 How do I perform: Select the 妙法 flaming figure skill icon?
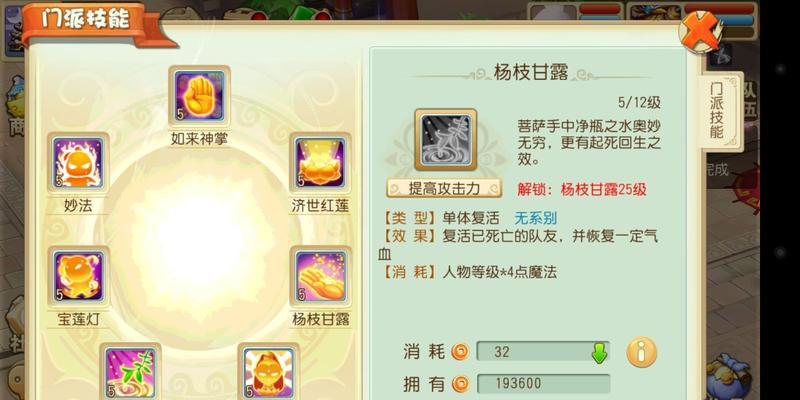click(78, 163)
